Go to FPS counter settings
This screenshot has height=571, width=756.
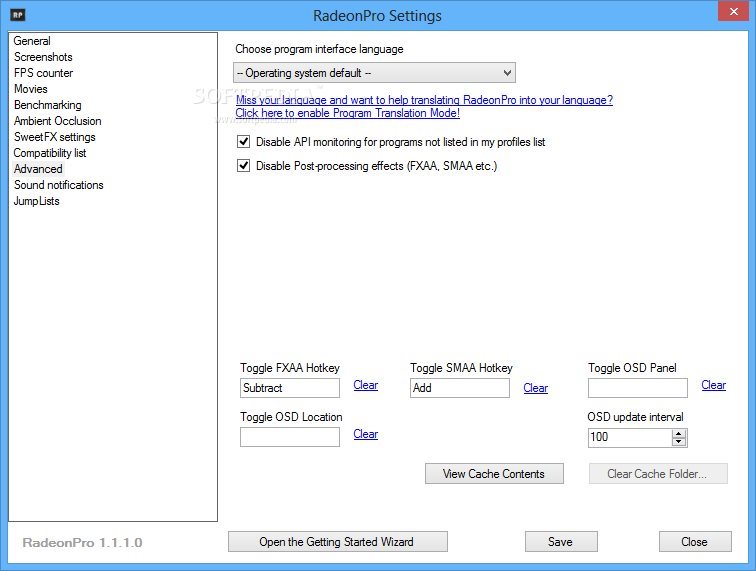(43, 73)
